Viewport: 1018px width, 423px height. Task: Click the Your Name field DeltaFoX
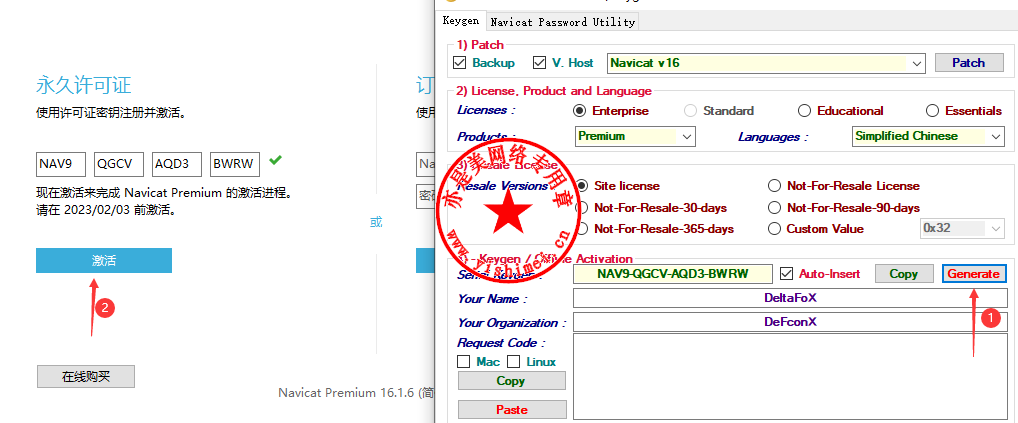coord(790,298)
